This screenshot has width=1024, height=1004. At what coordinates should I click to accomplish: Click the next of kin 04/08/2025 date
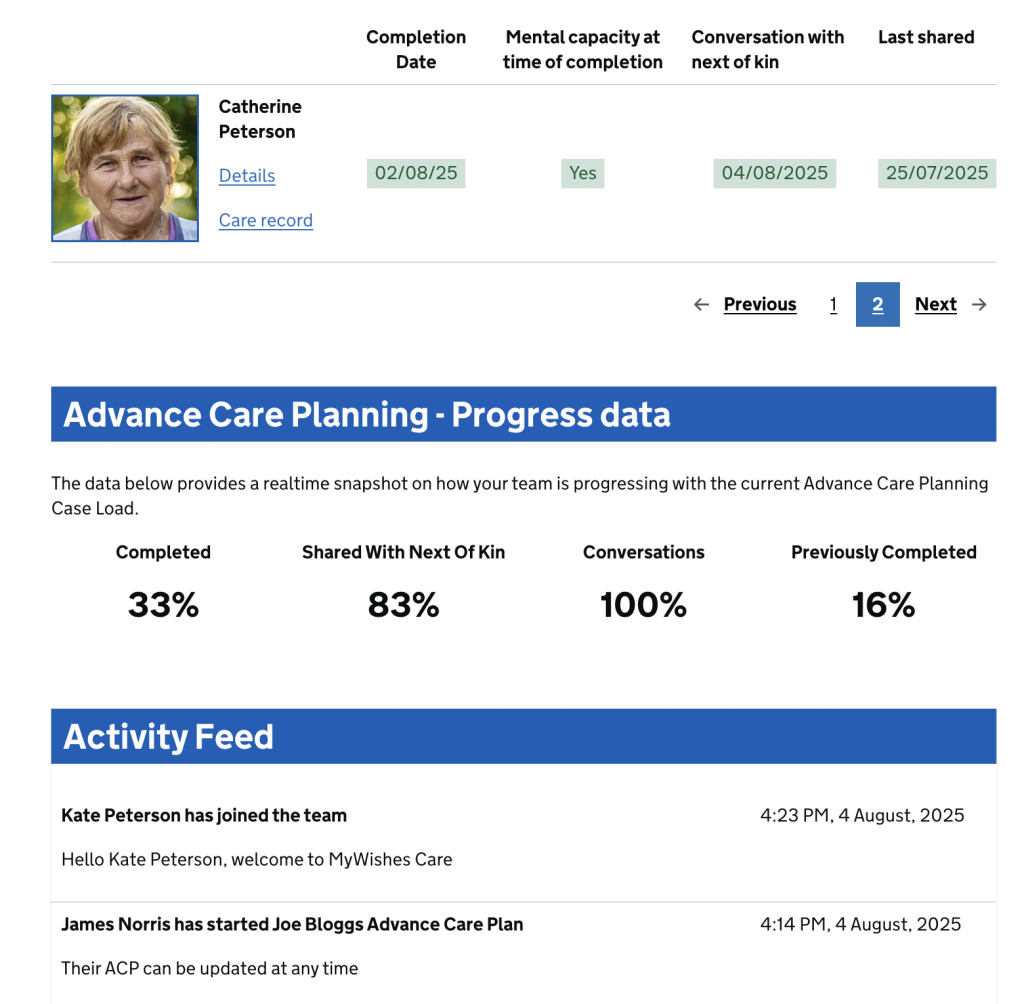coord(775,173)
